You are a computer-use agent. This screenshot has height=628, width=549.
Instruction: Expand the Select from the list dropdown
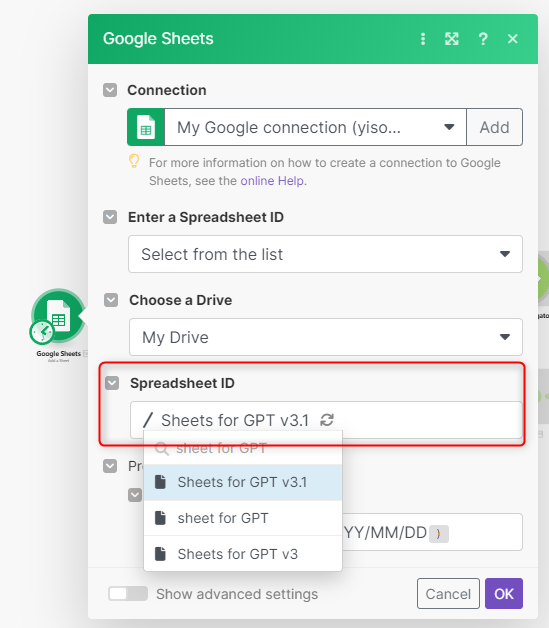coord(325,254)
